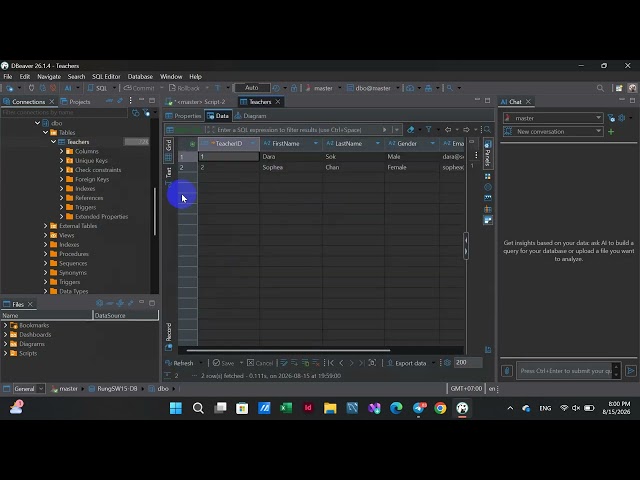Select the Procedures tree item

[x=73, y=254]
